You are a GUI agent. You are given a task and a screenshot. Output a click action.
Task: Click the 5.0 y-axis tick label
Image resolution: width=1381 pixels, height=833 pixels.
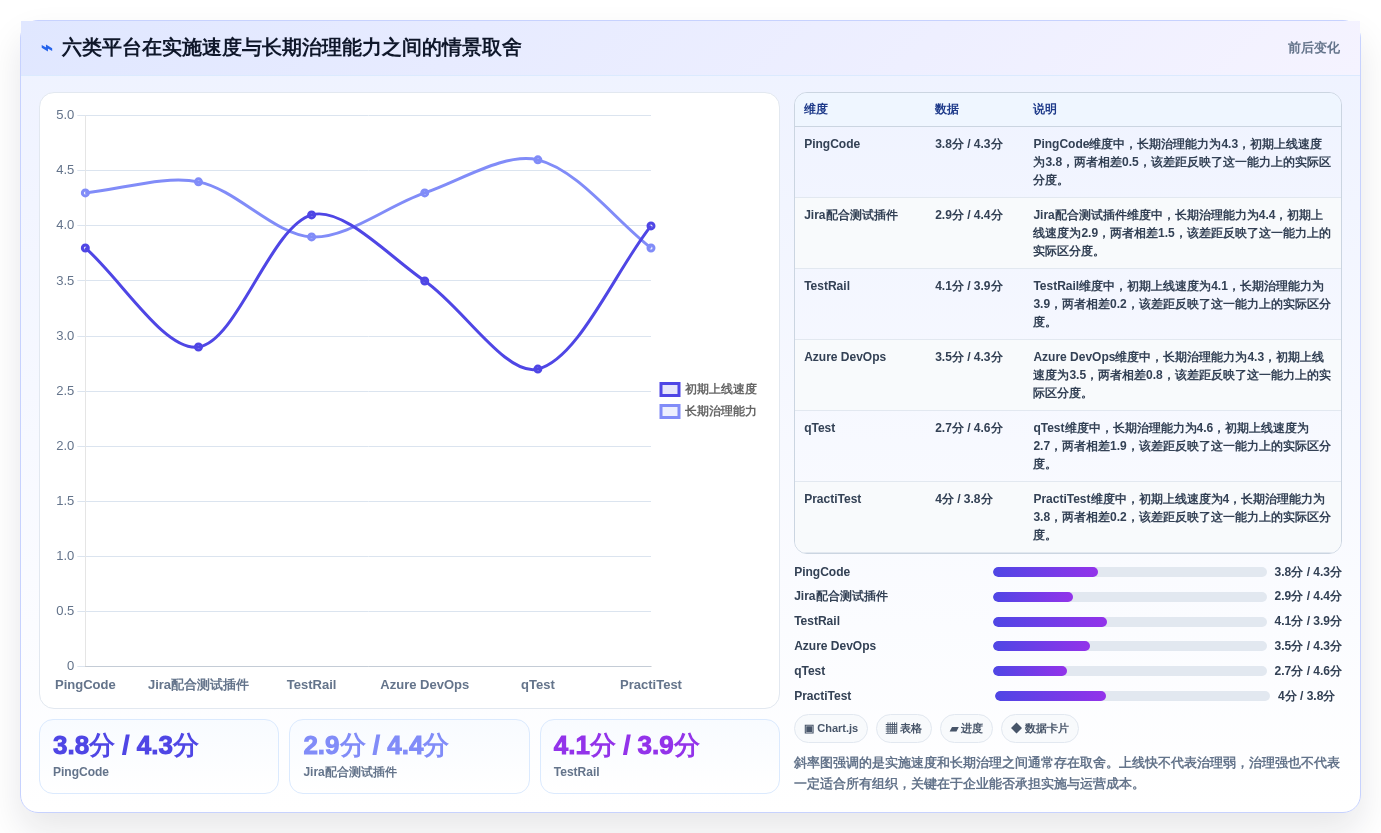pos(65,115)
